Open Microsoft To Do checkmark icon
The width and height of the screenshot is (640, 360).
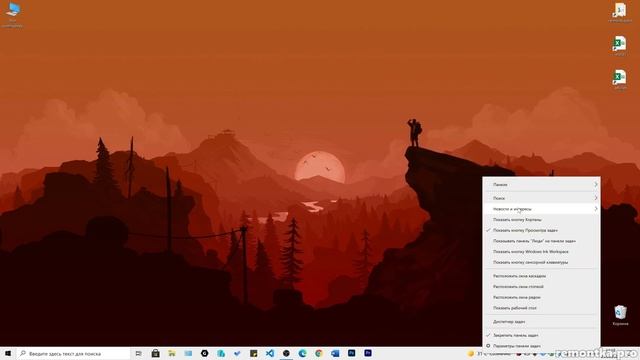point(237,353)
